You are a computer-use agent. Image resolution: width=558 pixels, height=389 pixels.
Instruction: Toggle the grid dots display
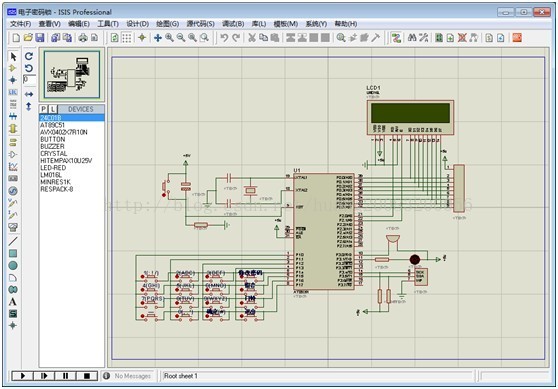126,38
